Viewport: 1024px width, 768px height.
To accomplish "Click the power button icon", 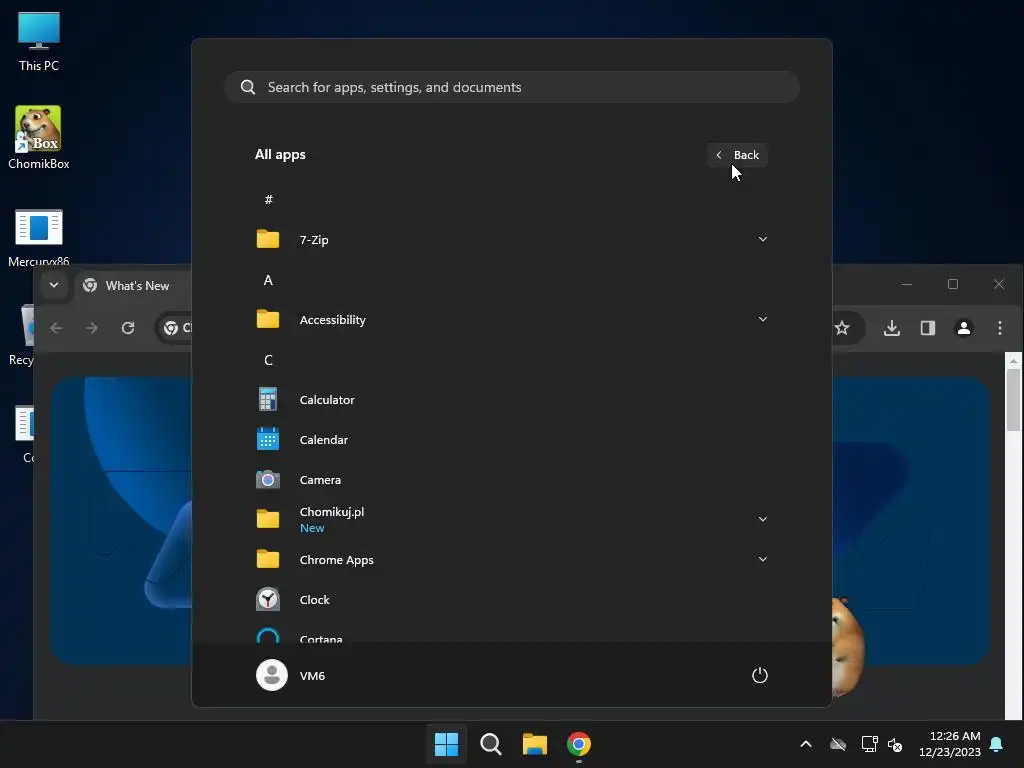I will [760, 675].
